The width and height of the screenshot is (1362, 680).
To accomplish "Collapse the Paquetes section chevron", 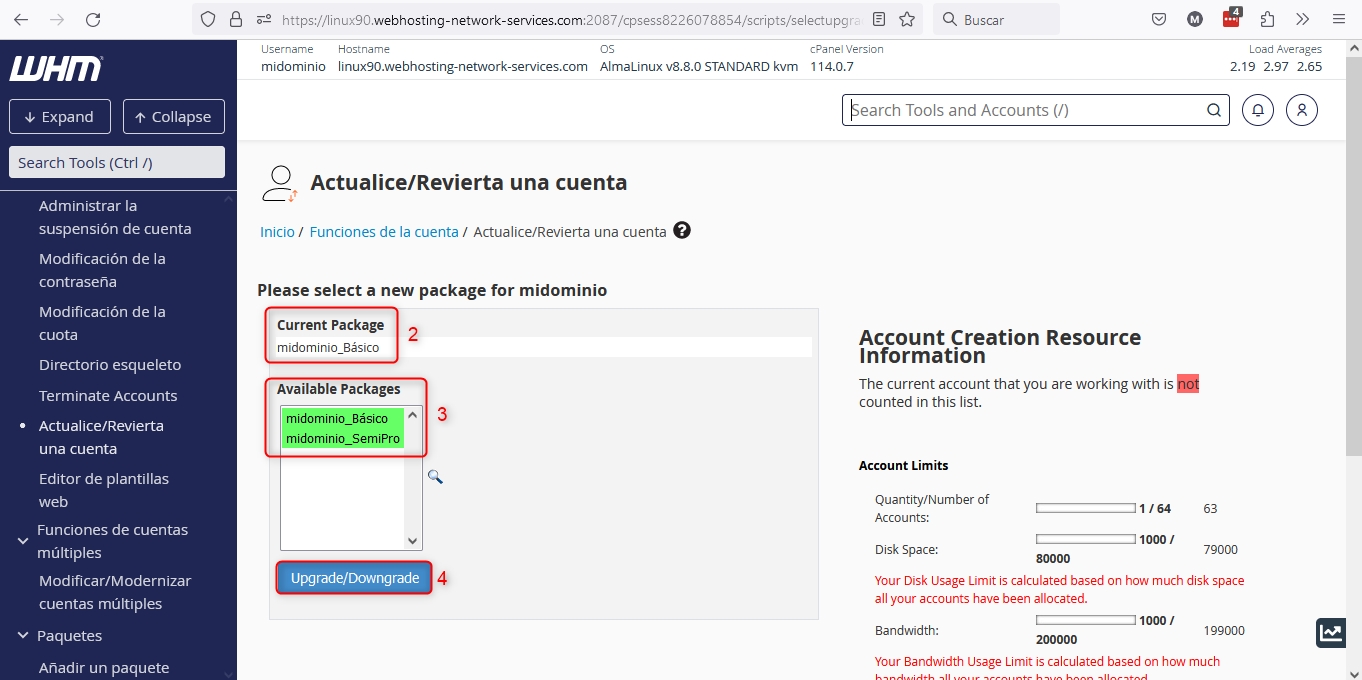I will point(23,636).
